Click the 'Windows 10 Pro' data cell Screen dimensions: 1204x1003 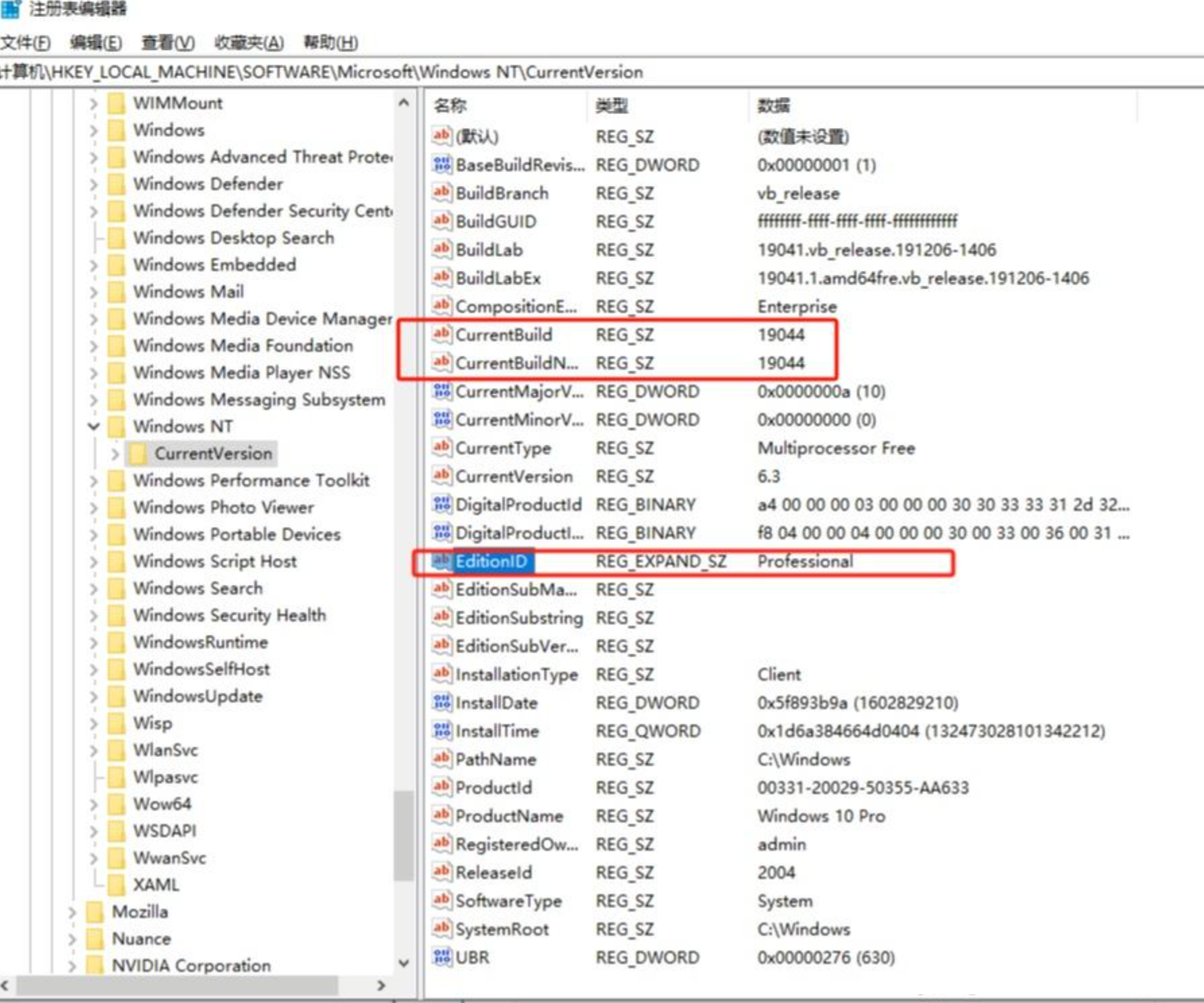tap(821, 816)
